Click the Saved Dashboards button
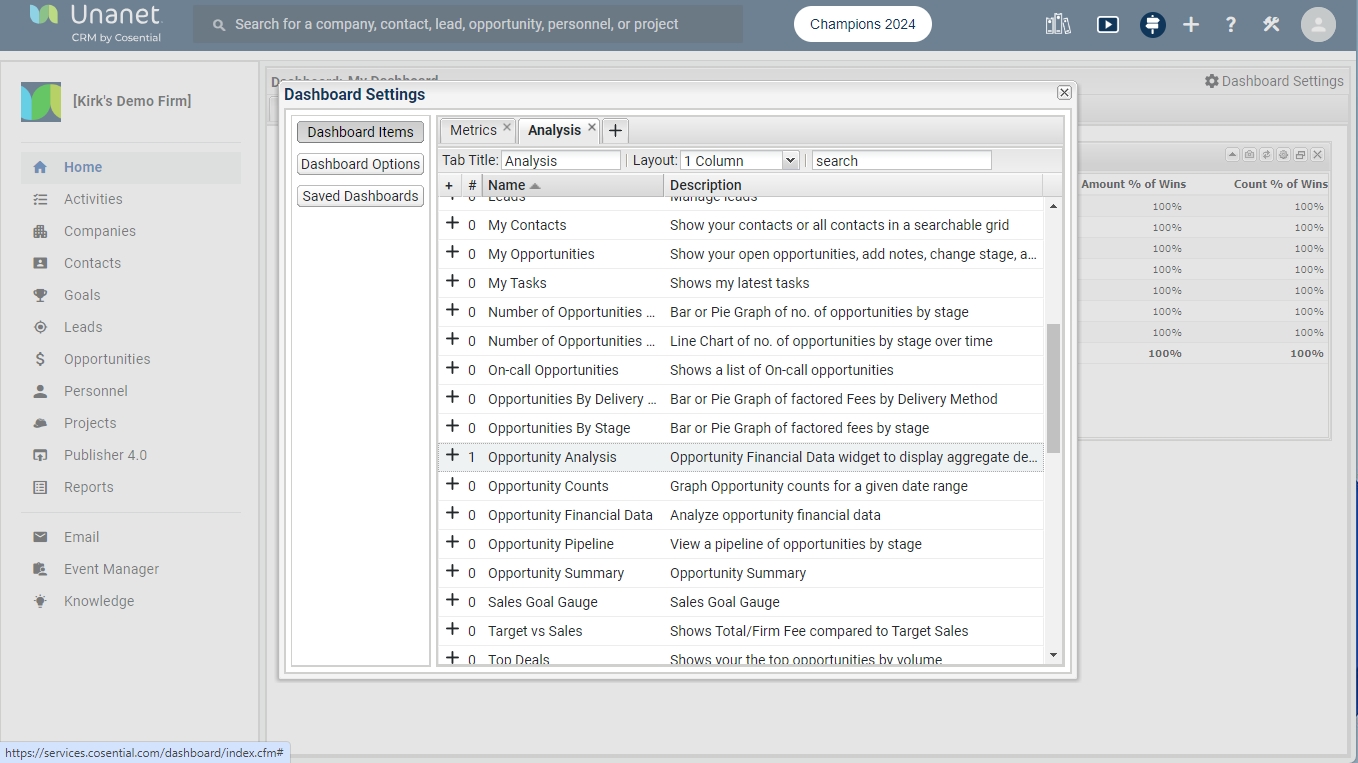 (x=360, y=196)
